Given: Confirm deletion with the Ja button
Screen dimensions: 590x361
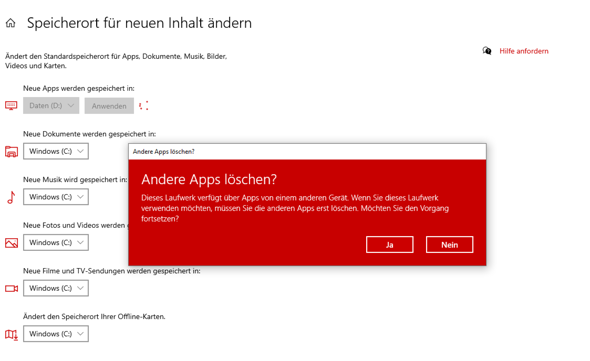Looking at the screenshot, I should point(389,245).
